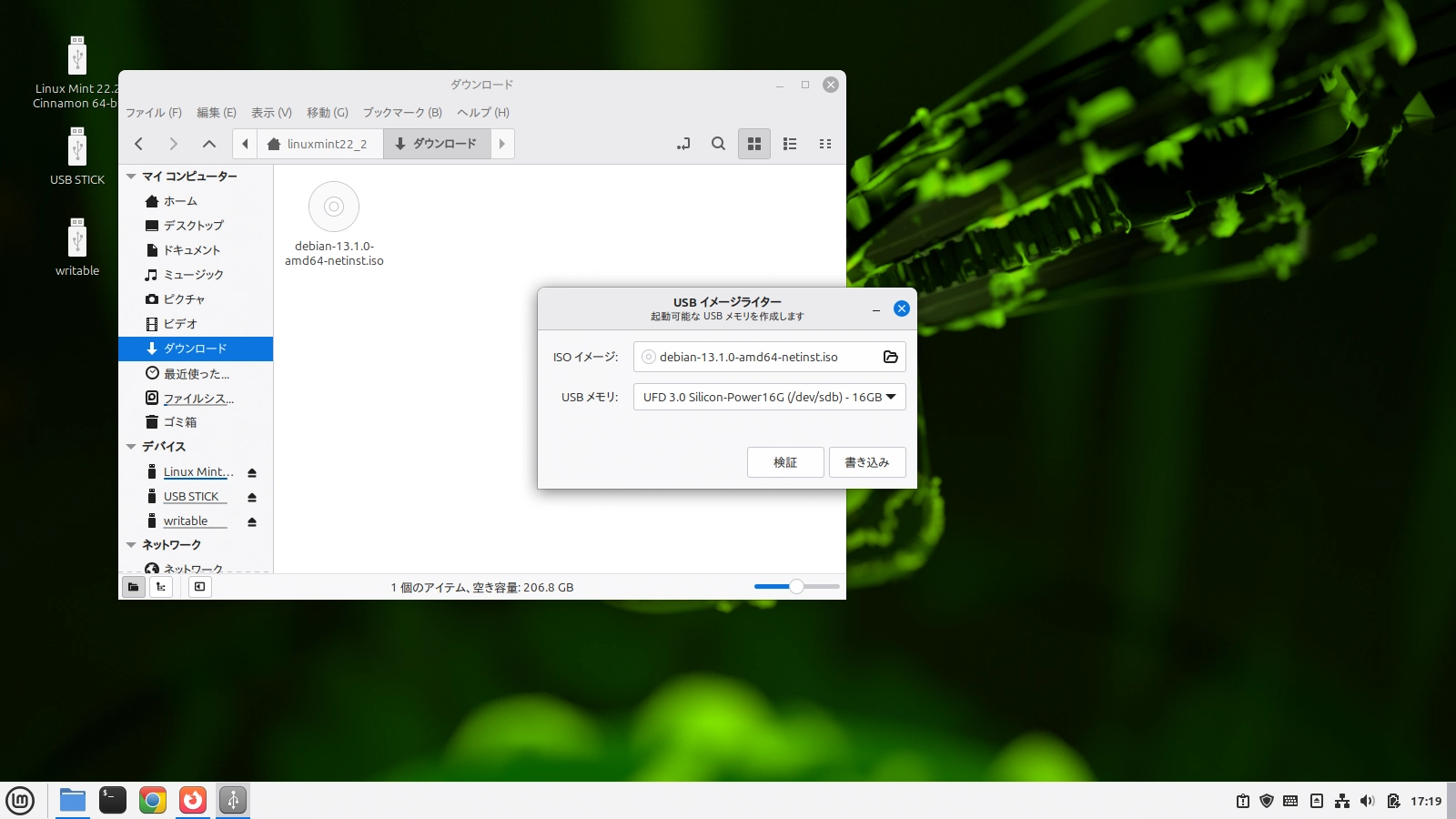The image size is (1456, 819).
Task: Go up to parent folder
Action: coord(208,144)
